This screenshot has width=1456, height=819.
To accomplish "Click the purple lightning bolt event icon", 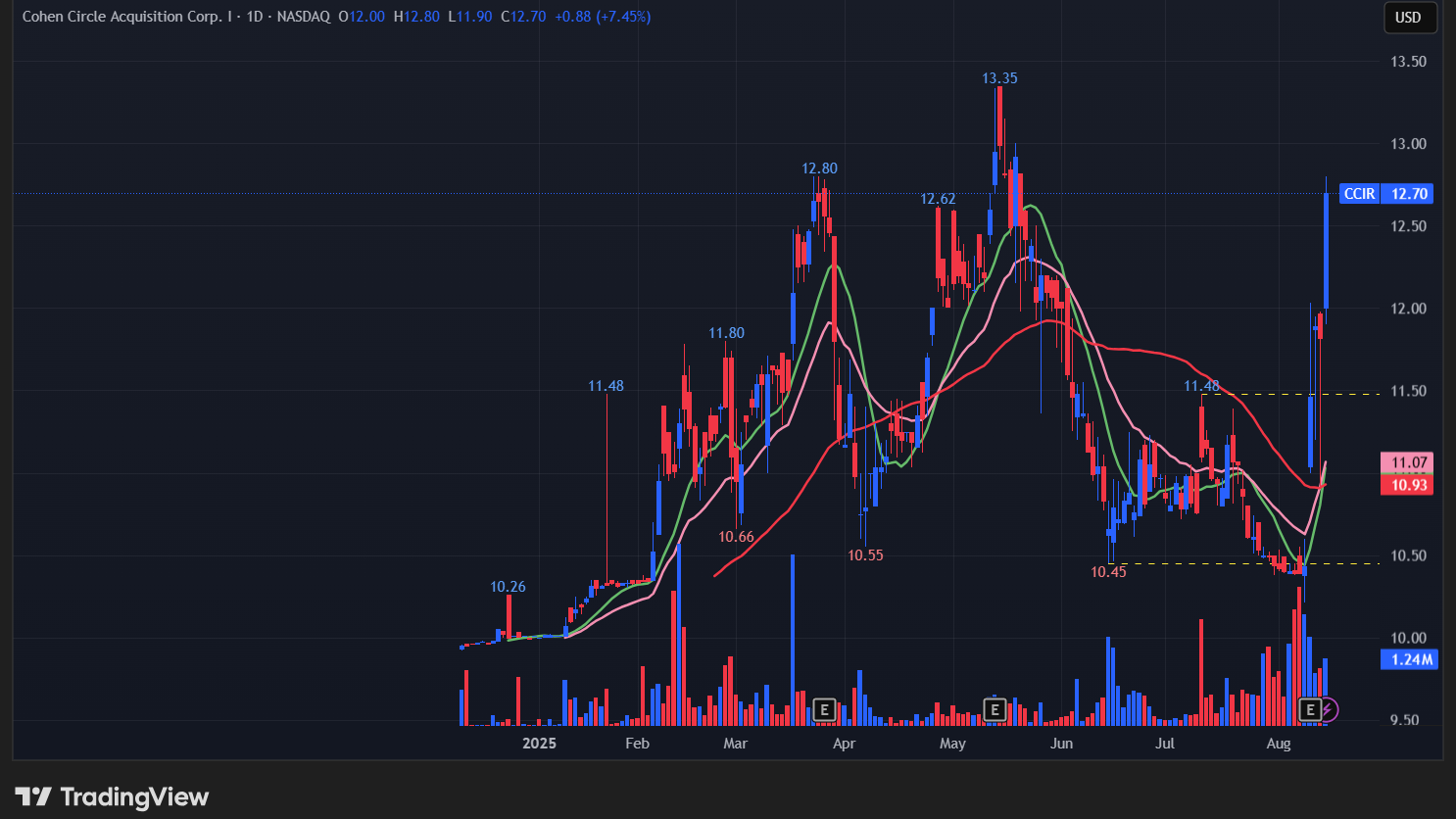I will click(x=1328, y=709).
